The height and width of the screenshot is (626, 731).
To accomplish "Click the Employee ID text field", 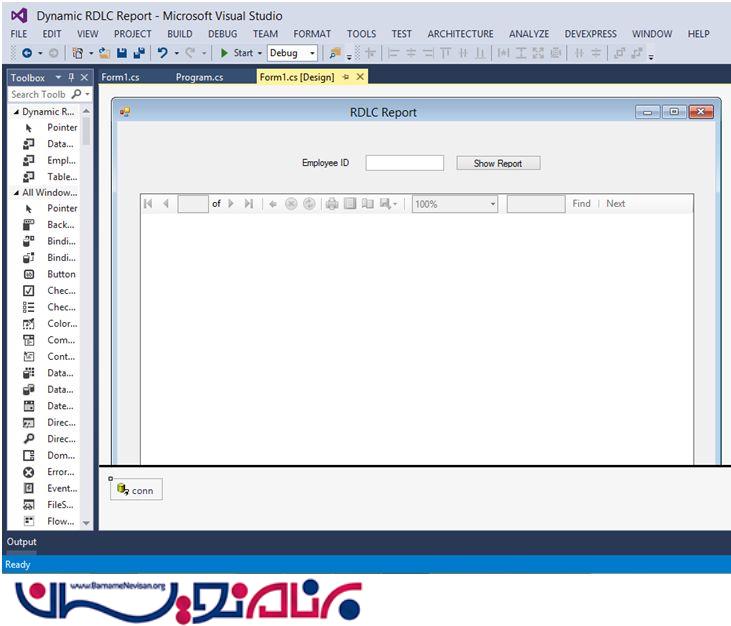I will click(x=404, y=163).
